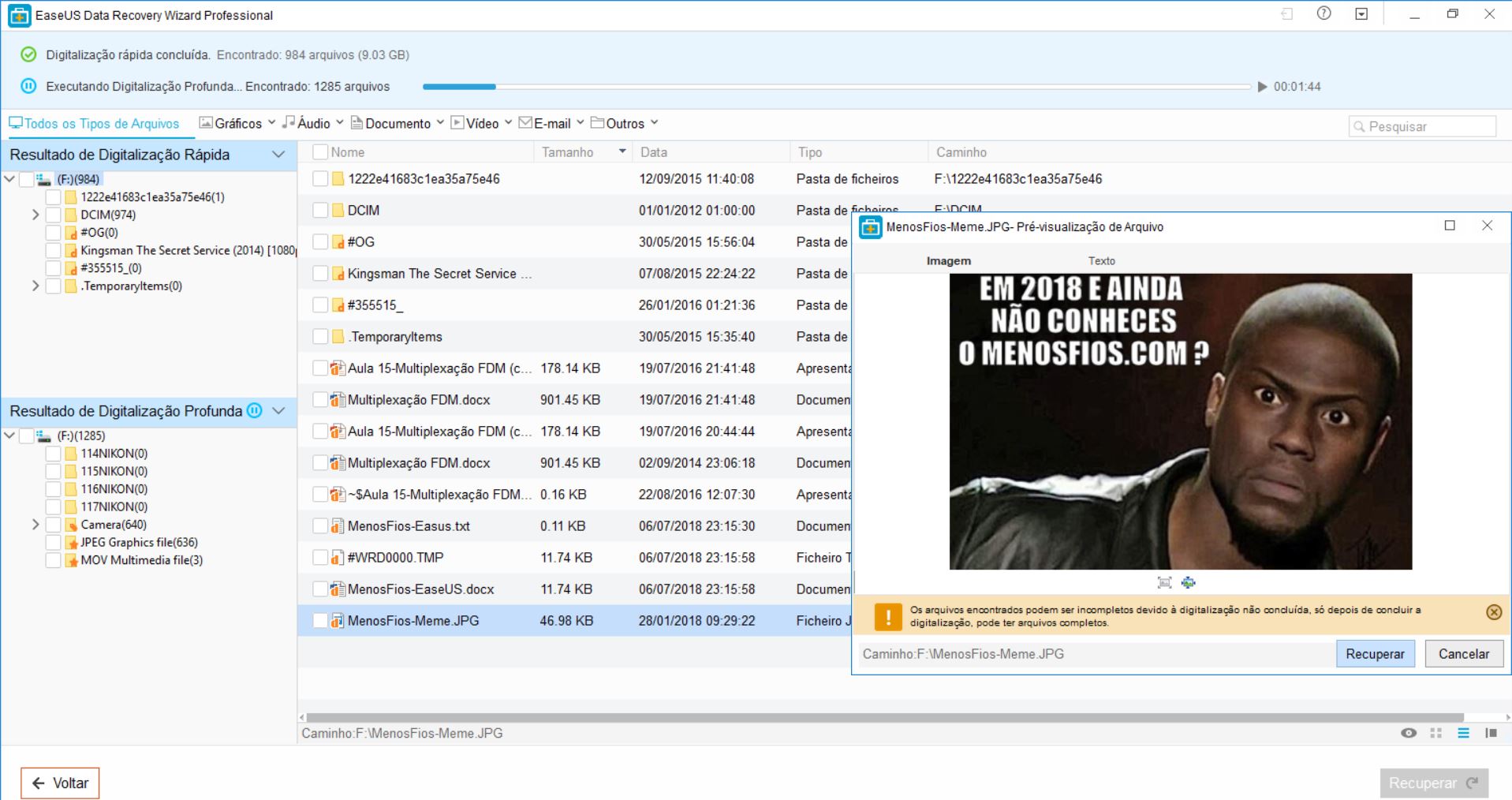Screen dimensions: 1512x800
Task: Expand the DCIM(974) tree node arrow
Action: pyautogui.click(x=35, y=215)
